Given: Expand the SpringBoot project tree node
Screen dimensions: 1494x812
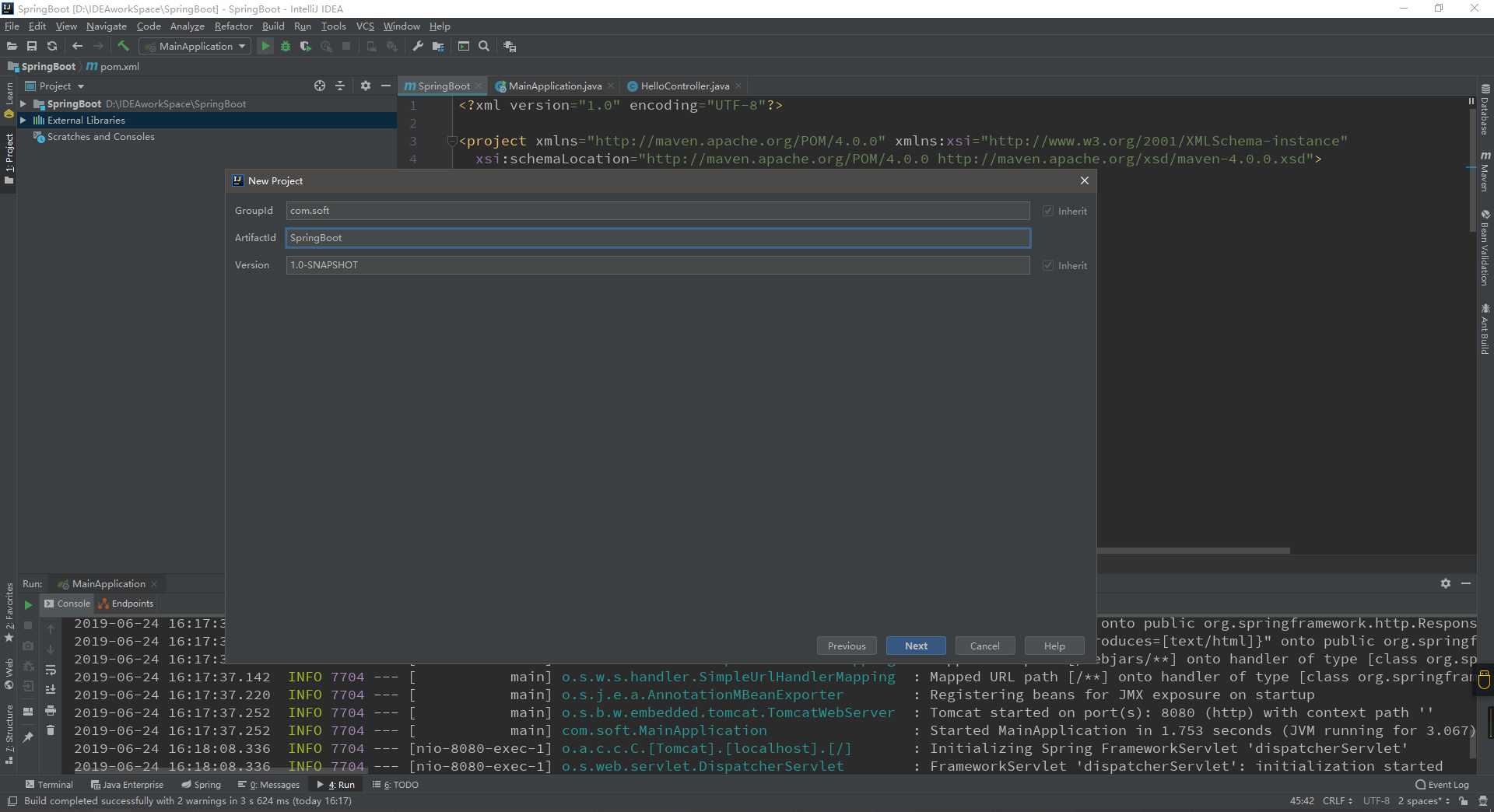Looking at the screenshot, I should pyautogui.click(x=23, y=103).
